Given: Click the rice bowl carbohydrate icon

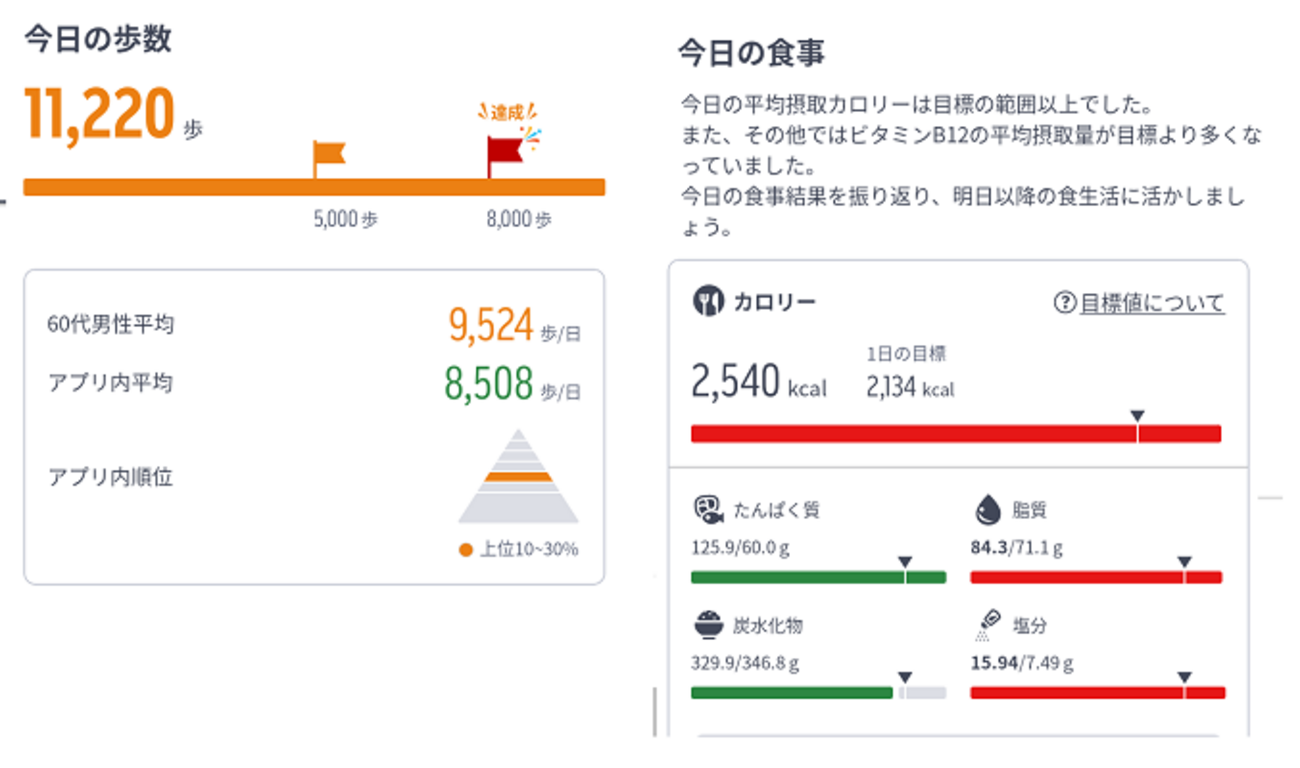Looking at the screenshot, I should coord(708,626).
